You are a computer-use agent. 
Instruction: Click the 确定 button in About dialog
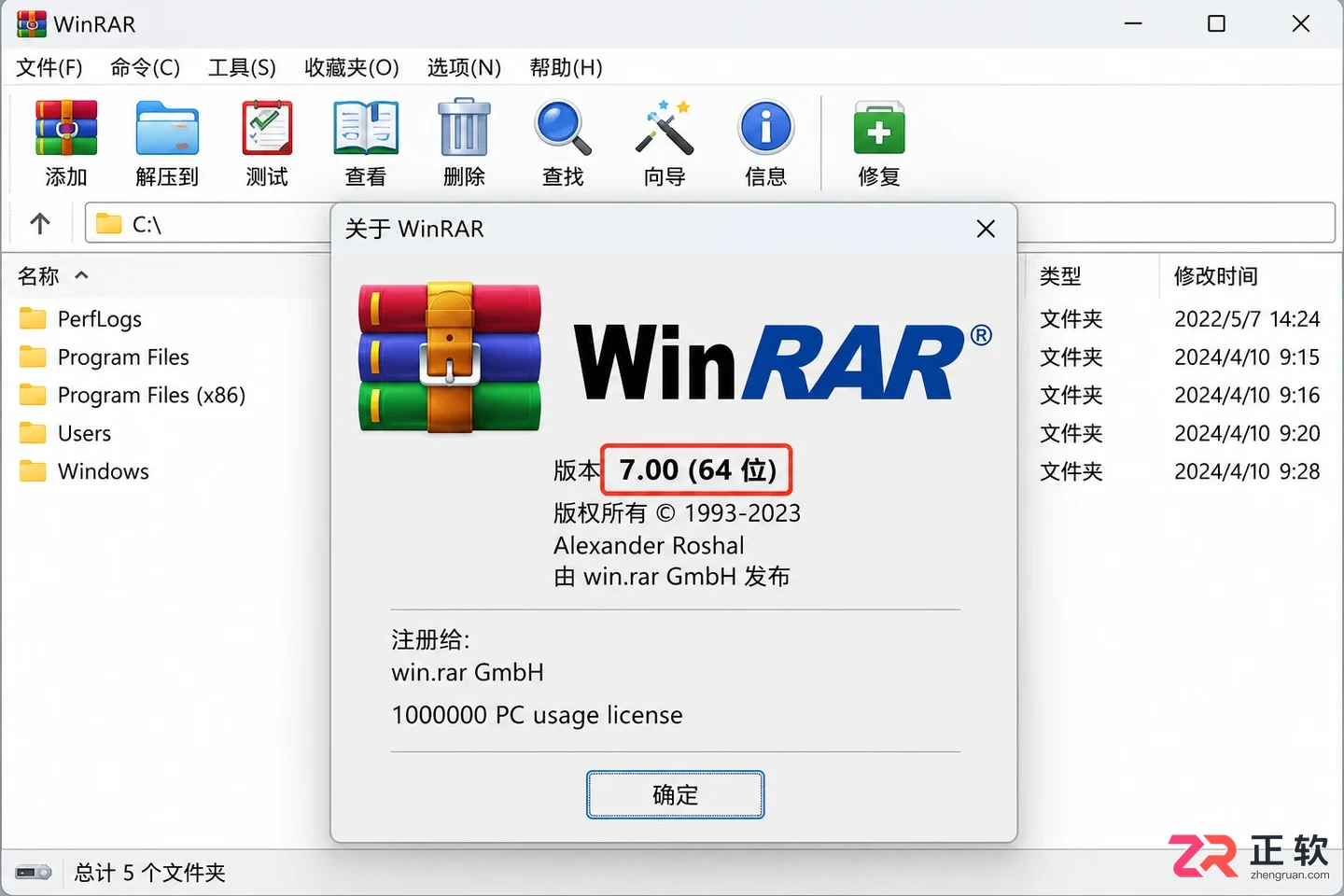(676, 795)
